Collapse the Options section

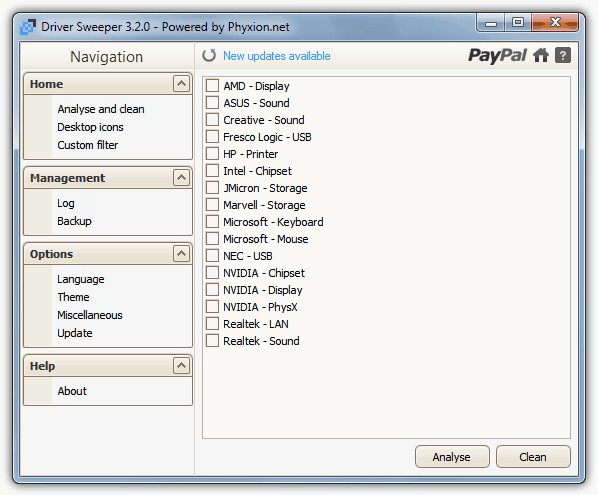(x=182, y=253)
